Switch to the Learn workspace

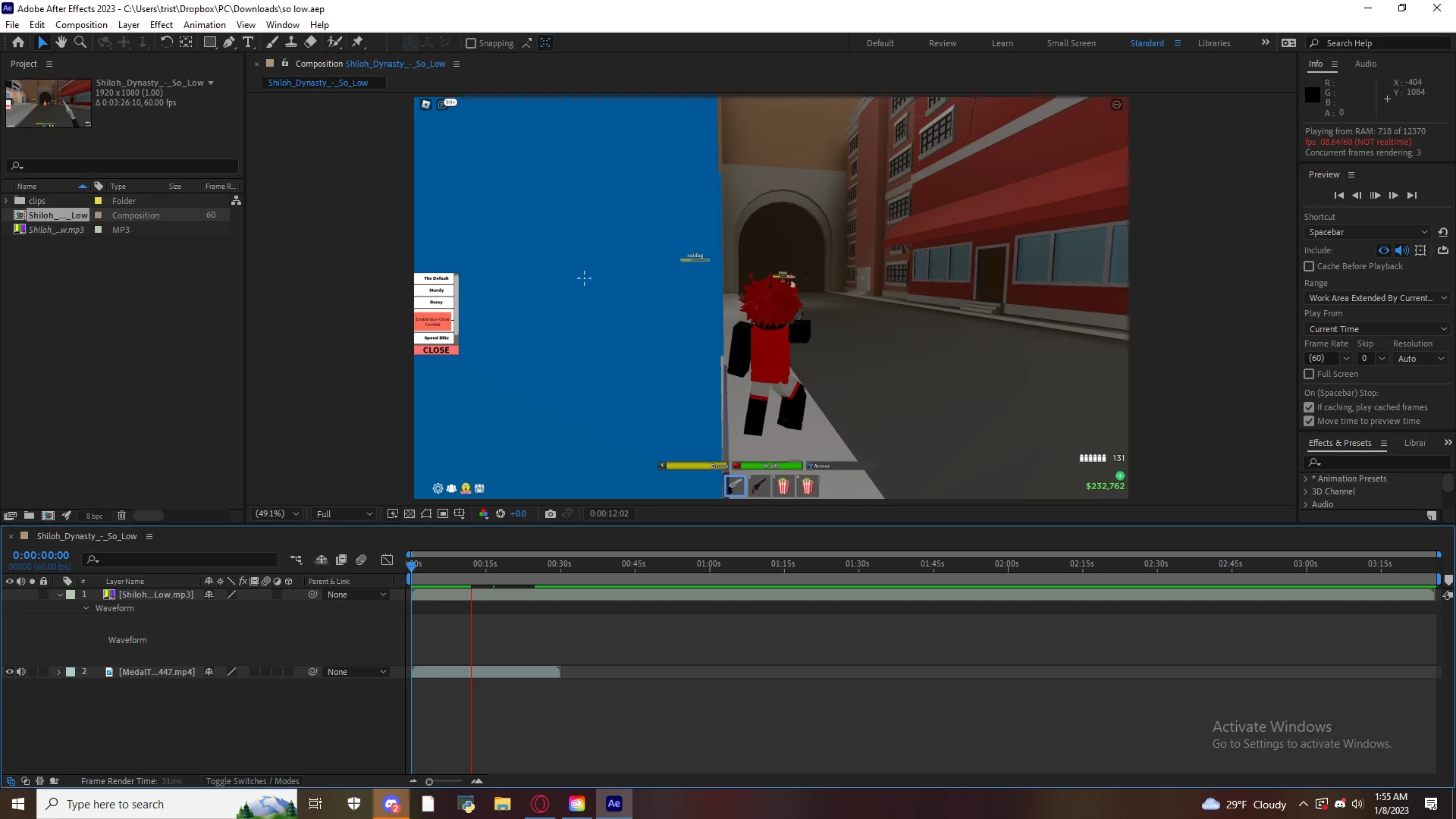pyautogui.click(x=1002, y=43)
